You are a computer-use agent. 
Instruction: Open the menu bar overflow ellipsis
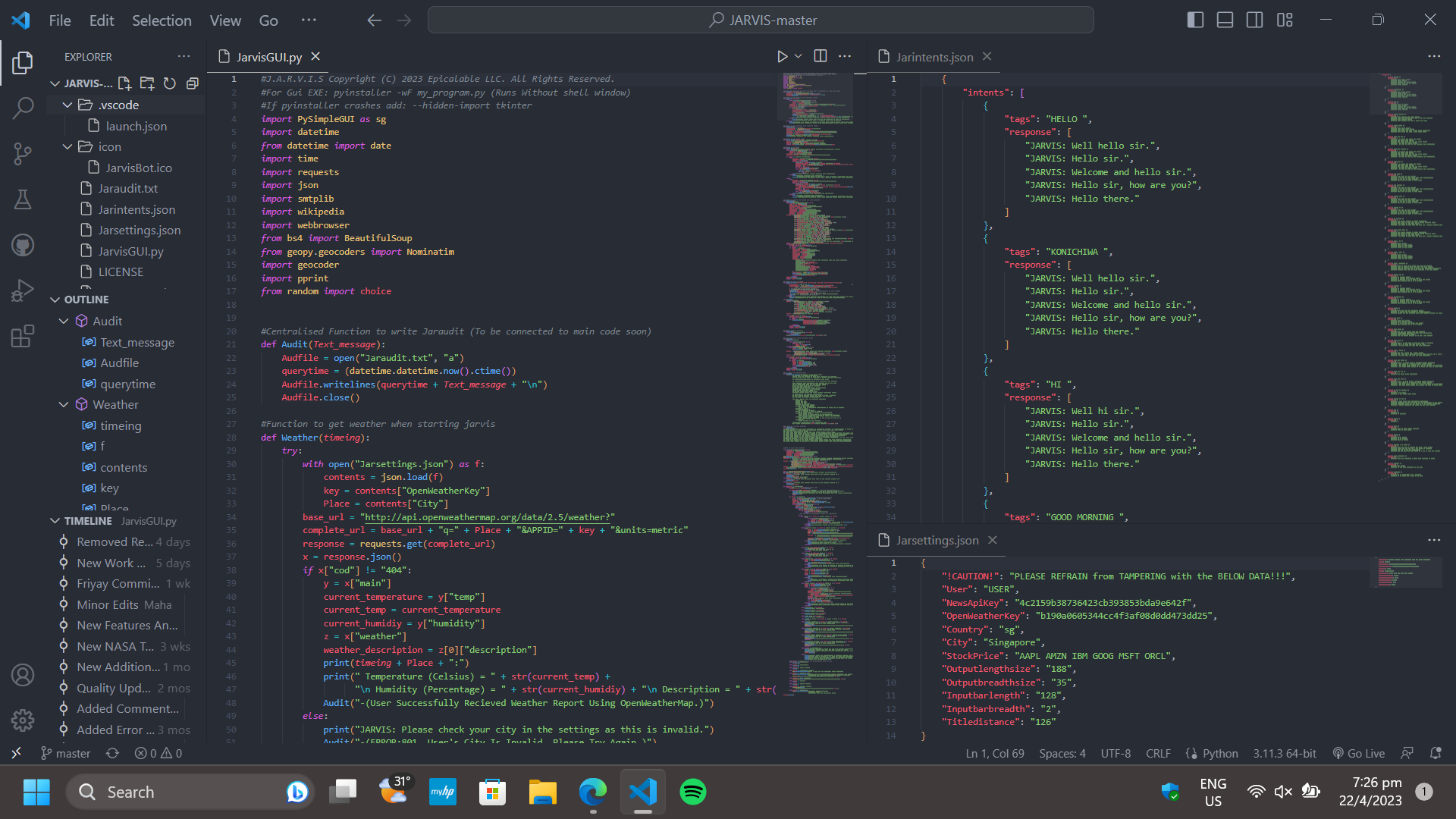click(x=309, y=20)
